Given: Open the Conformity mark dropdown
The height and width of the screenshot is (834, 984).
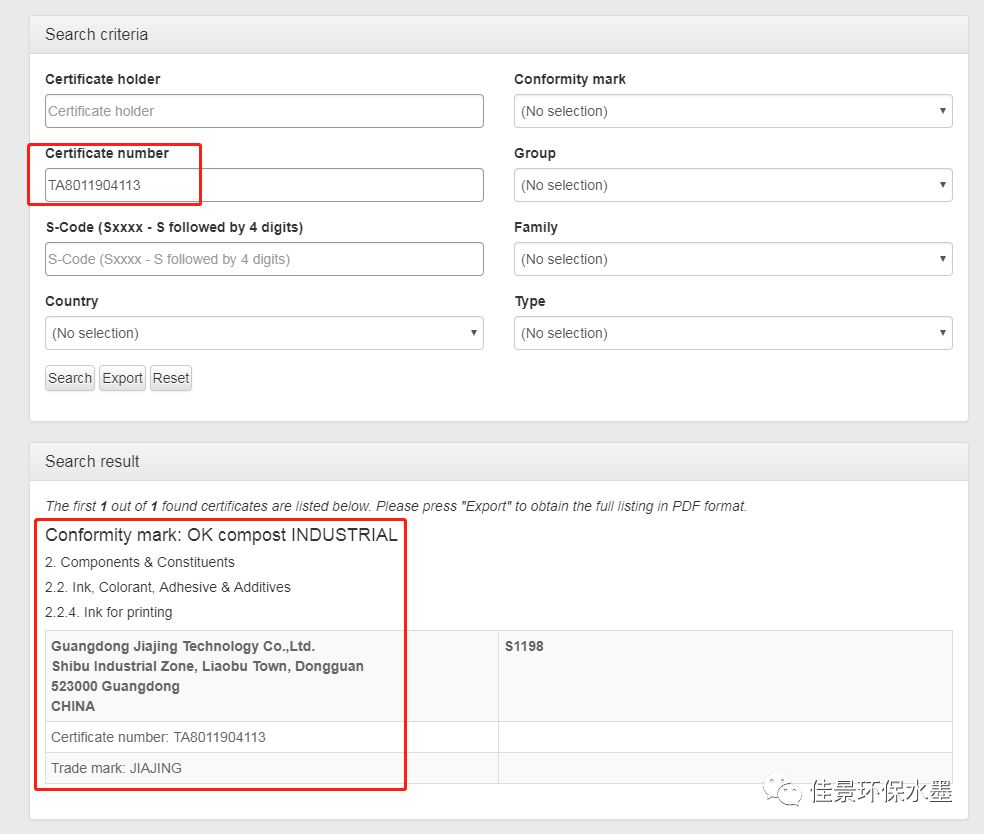Looking at the screenshot, I should 733,111.
